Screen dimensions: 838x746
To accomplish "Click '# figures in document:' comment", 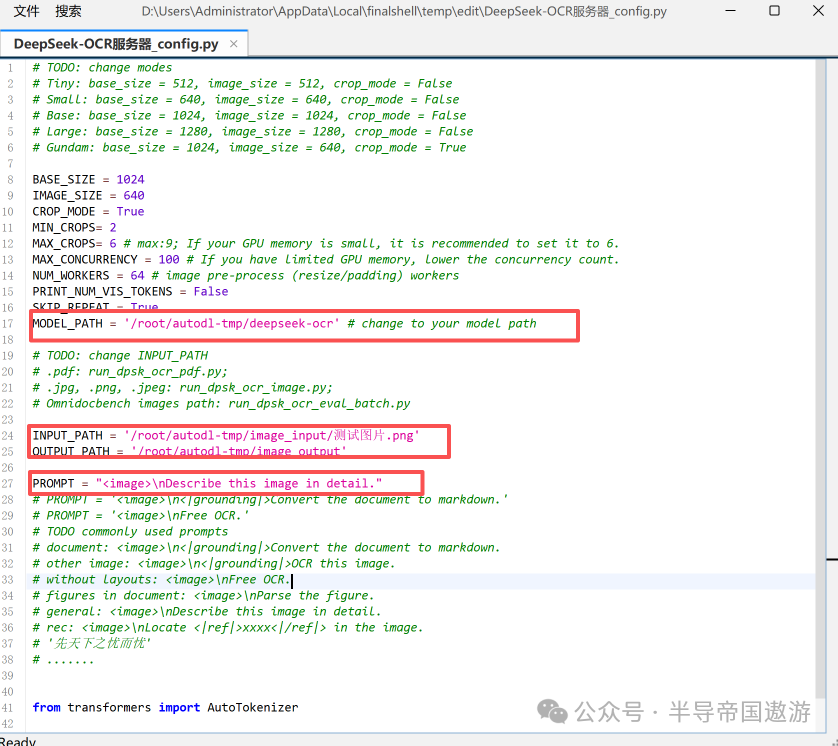I will click(x=203, y=596).
